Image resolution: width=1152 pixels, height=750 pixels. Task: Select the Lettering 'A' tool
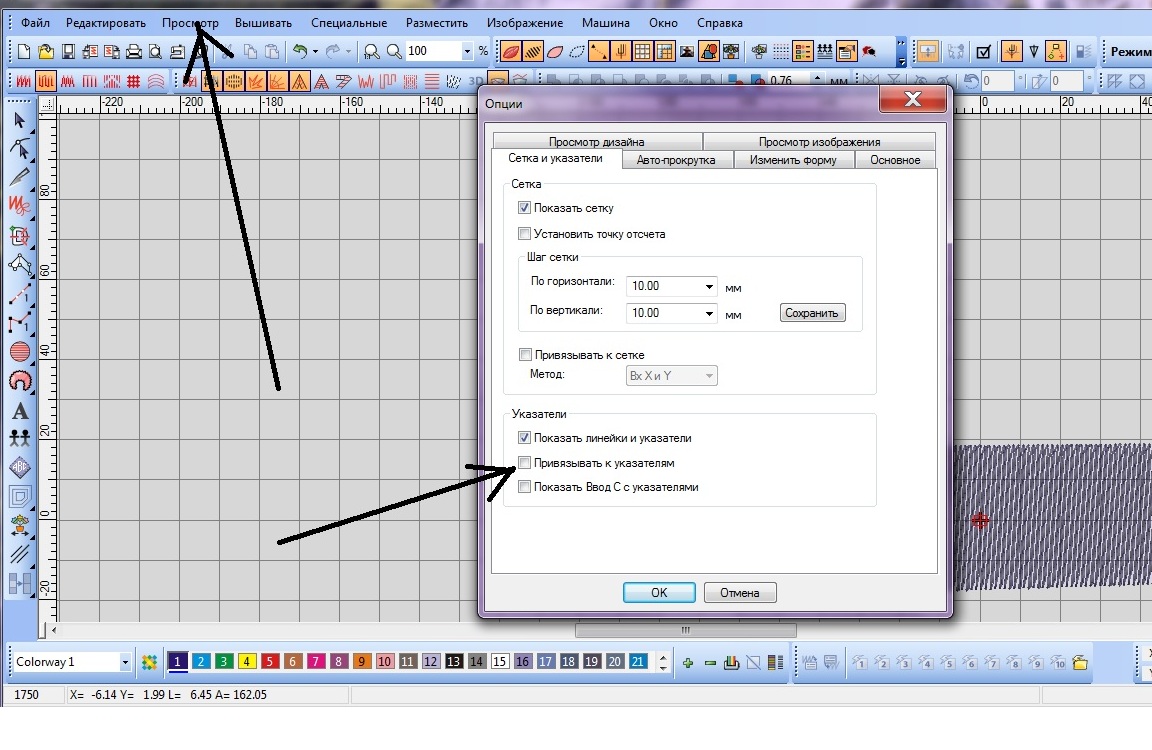pyautogui.click(x=19, y=410)
